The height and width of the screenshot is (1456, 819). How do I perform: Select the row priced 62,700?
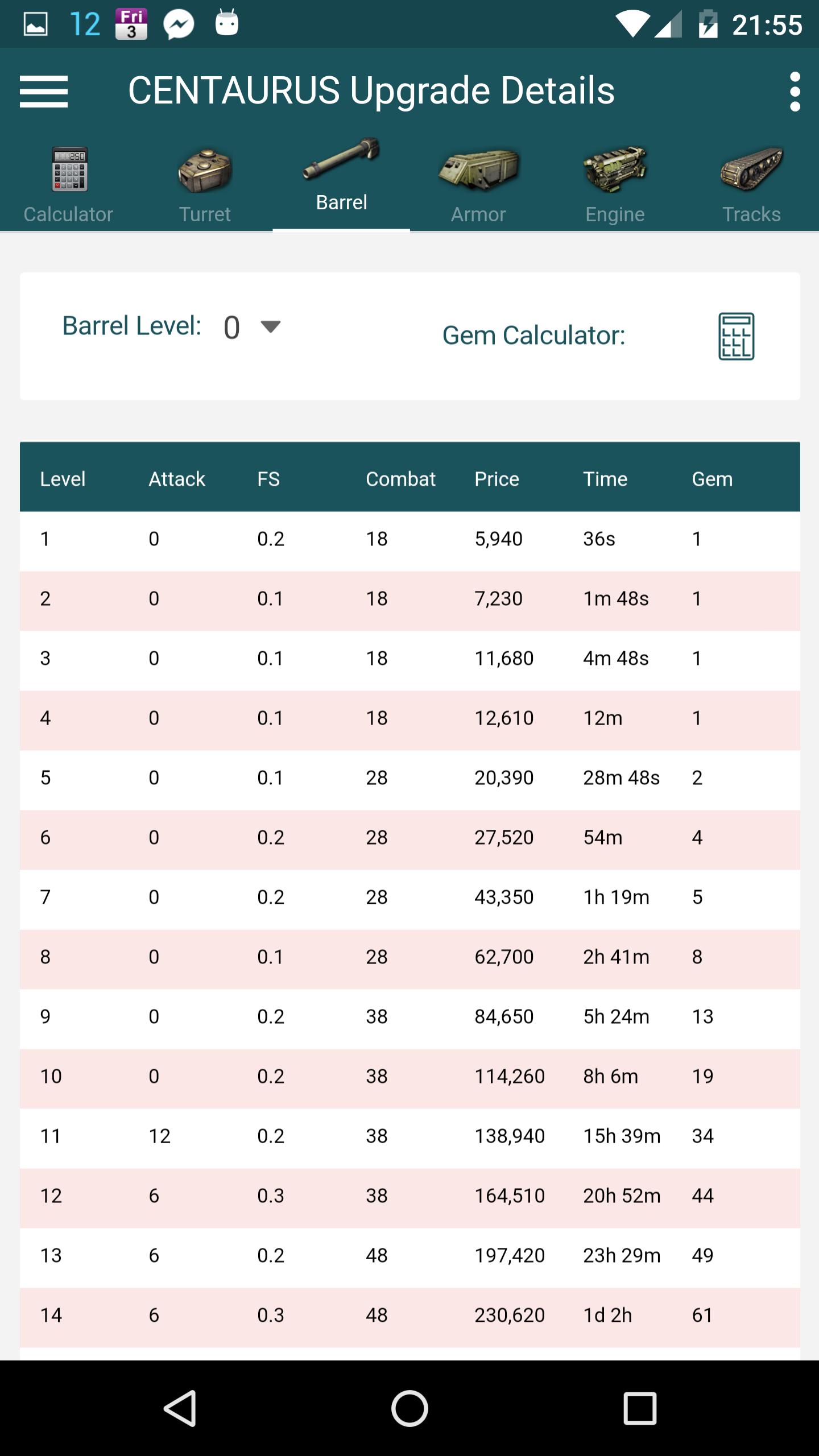[409, 957]
